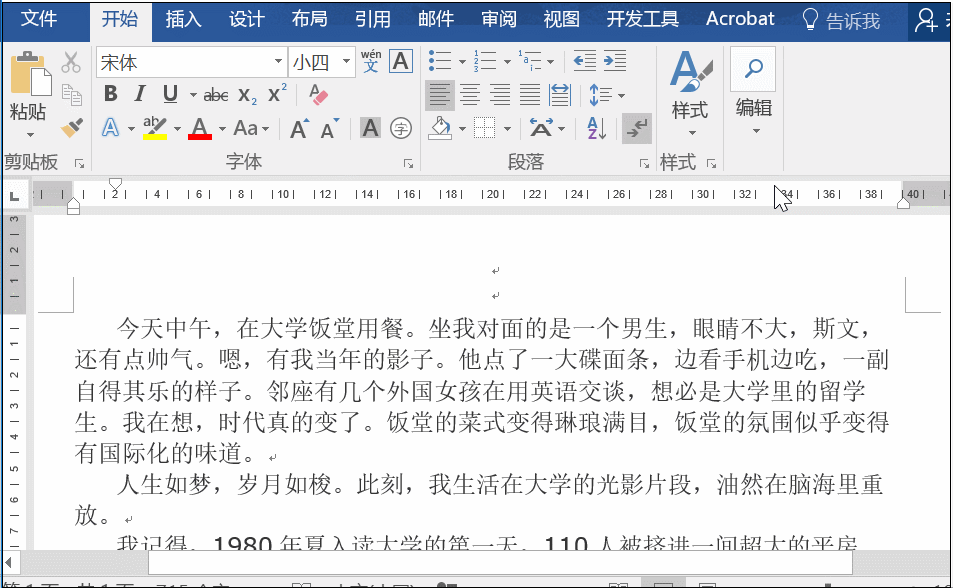Select the Format Painter brush
Viewport: 953px width, 588px height.
(x=72, y=128)
